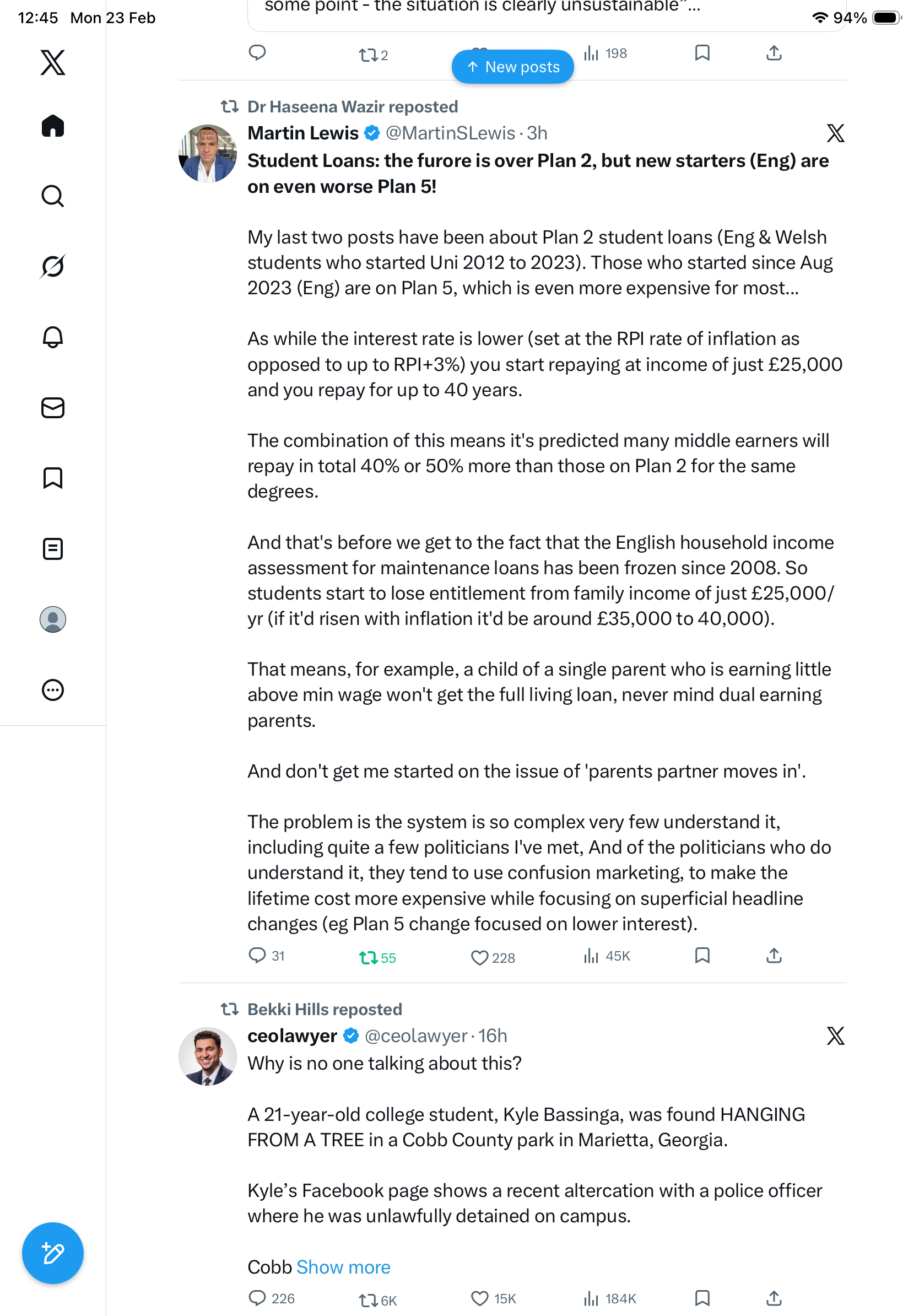Open Grok from the sidebar
919x1316 pixels.
point(53,267)
